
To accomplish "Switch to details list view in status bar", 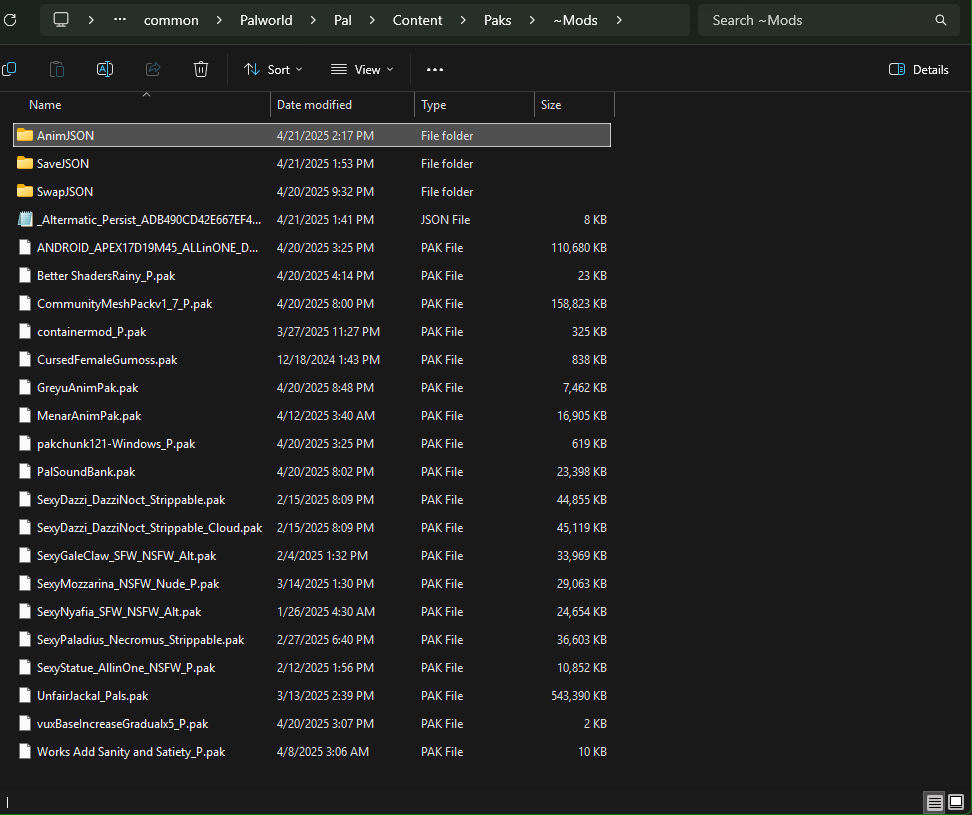I will tap(934, 803).
